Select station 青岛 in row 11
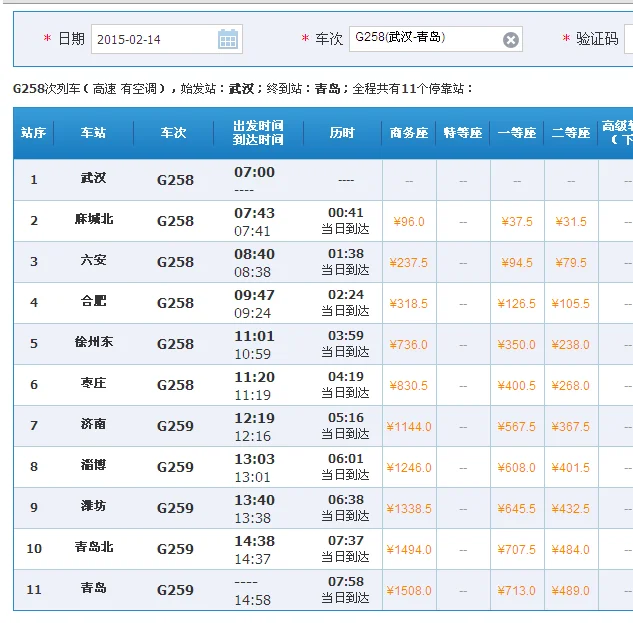 tap(93, 588)
